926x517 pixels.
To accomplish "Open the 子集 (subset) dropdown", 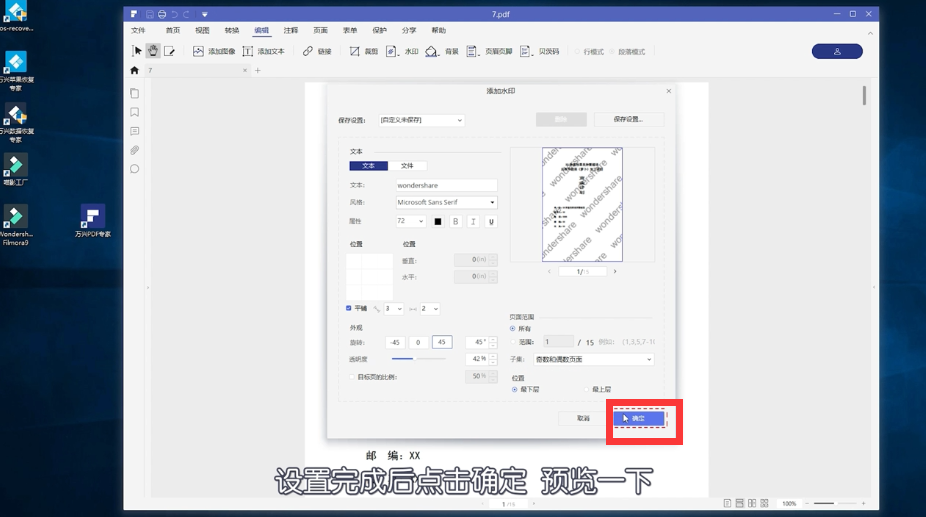I will 594,359.
